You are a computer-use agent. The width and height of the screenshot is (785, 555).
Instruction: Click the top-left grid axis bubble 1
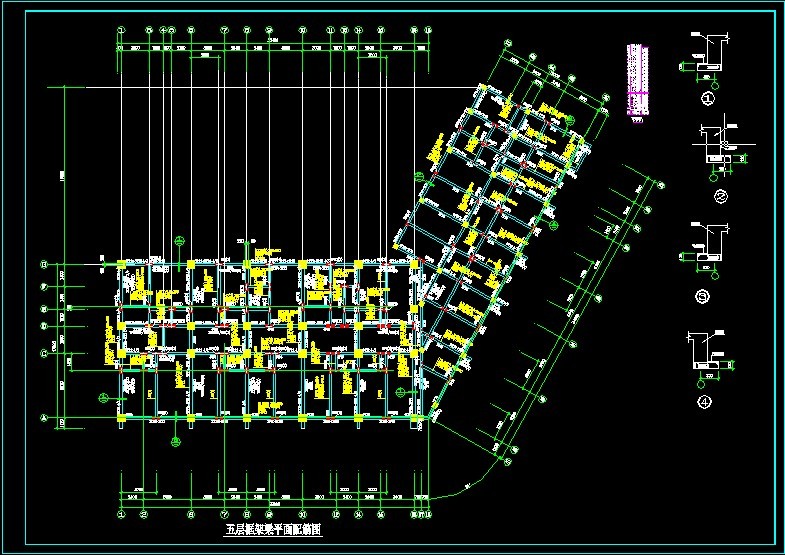tap(119, 31)
